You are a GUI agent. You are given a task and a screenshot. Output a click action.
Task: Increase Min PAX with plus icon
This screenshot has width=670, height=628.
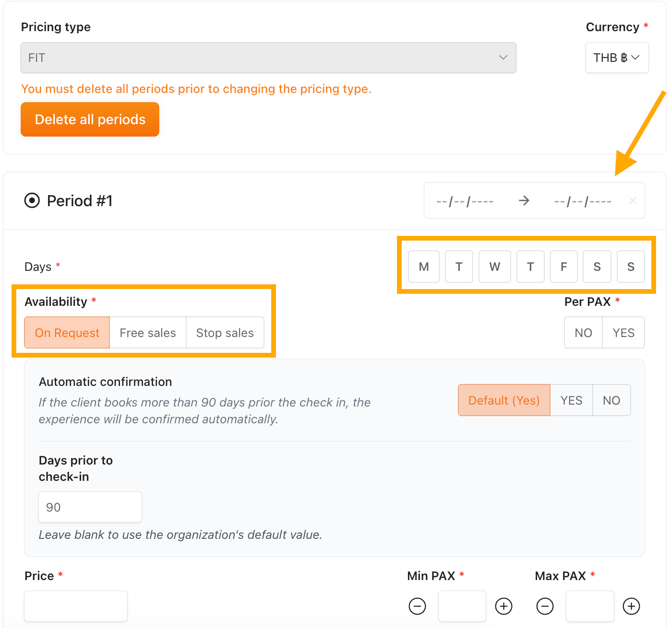coord(503,606)
